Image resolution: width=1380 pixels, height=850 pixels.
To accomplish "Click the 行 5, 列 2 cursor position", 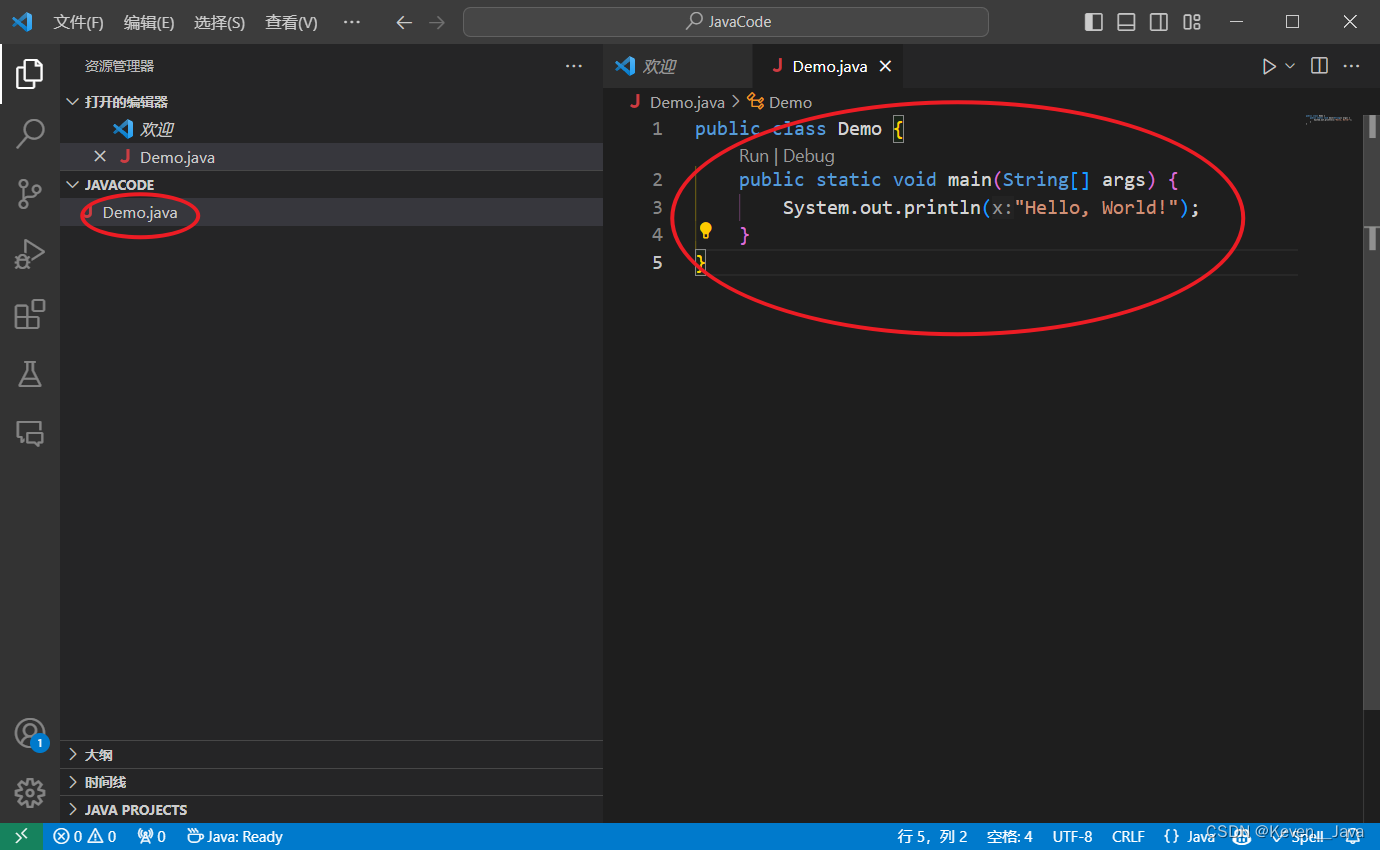I will tap(933, 836).
